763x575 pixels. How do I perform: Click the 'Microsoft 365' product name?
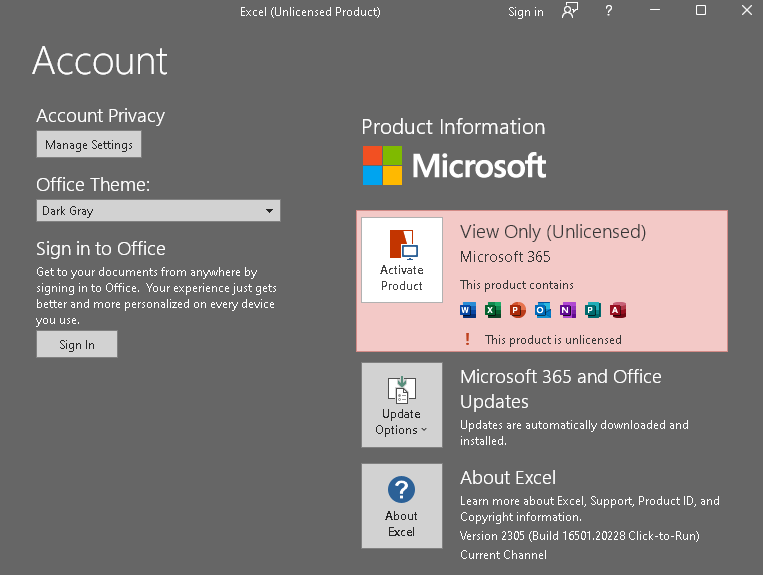pyautogui.click(x=505, y=257)
